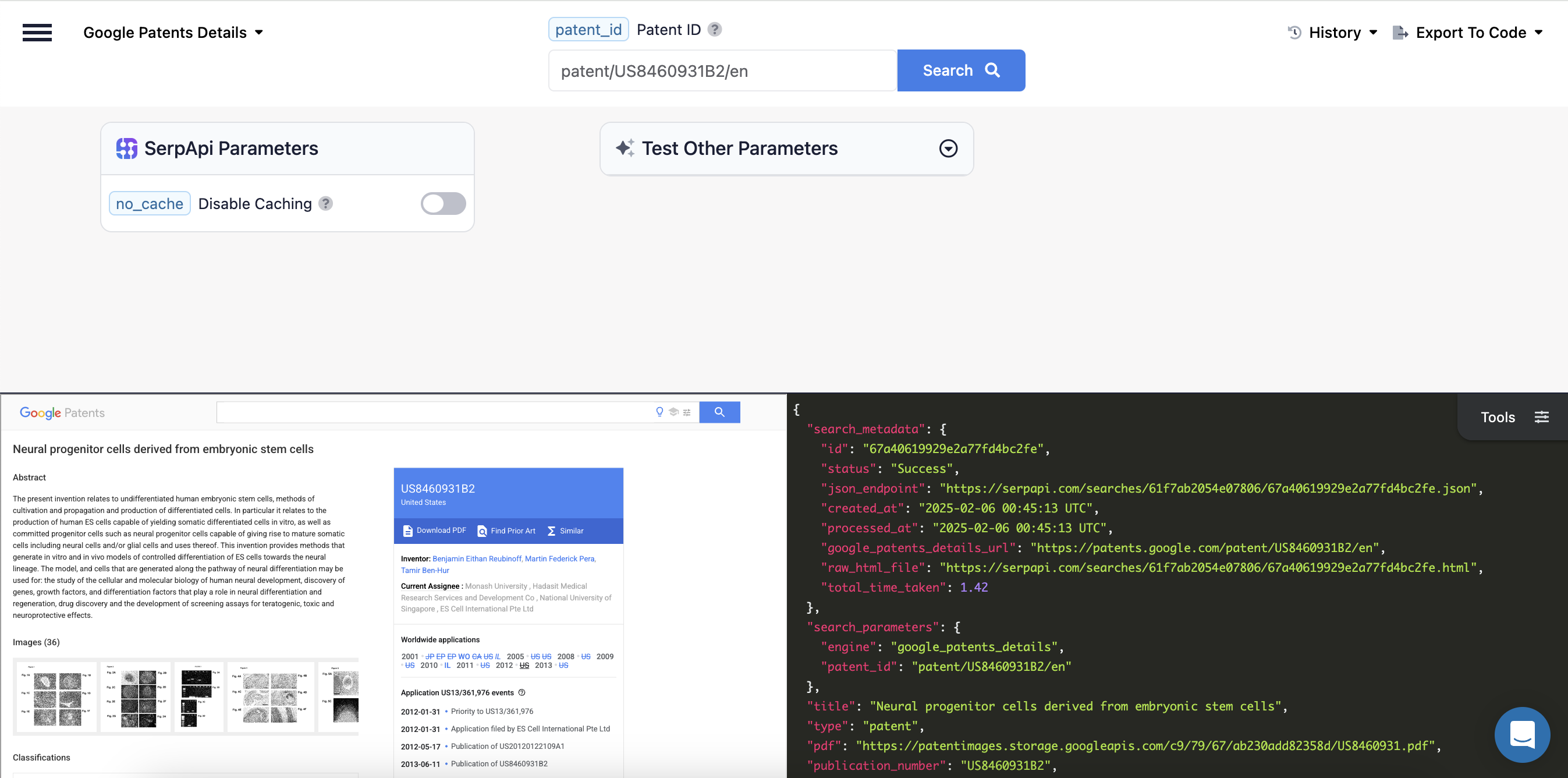Click the SerpApi logo icon on parameters panel
The height and width of the screenshot is (778, 1568).
point(127,148)
